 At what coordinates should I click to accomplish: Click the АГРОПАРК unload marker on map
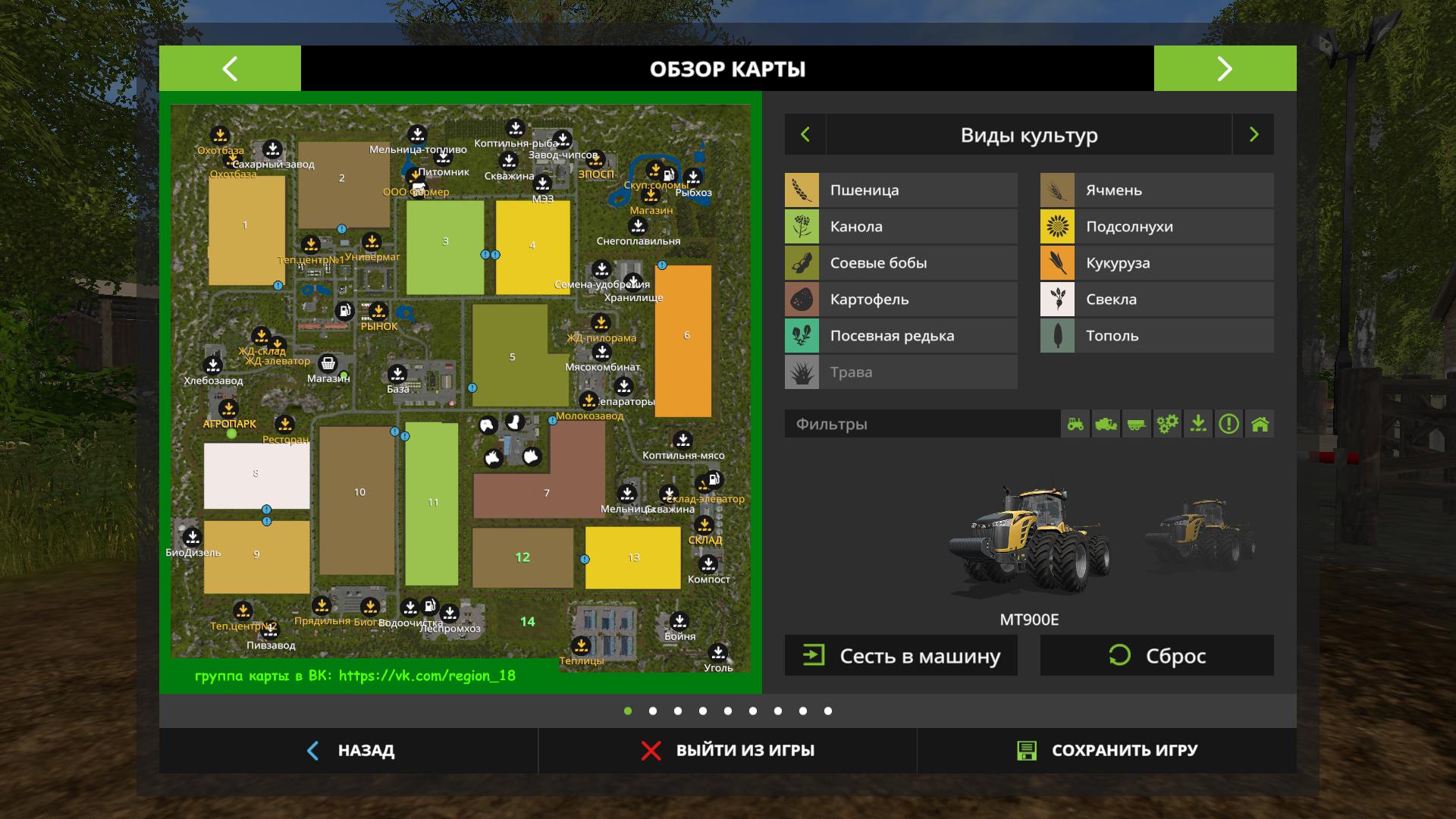coord(228,409)
